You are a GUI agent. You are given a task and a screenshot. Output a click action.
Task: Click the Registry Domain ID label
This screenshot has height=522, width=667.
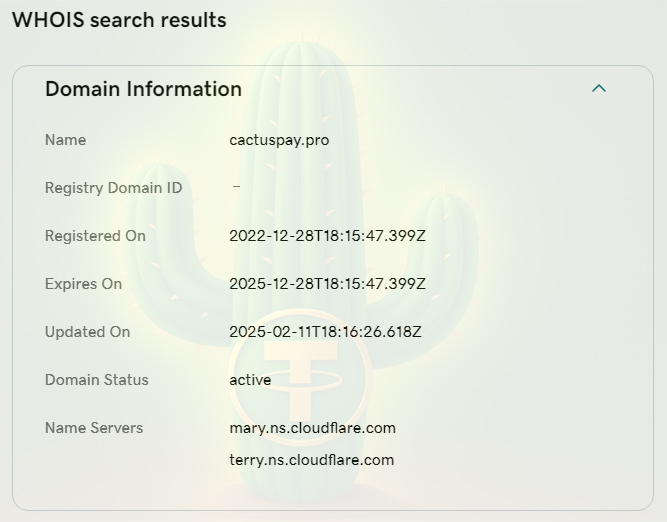[113, 188]
